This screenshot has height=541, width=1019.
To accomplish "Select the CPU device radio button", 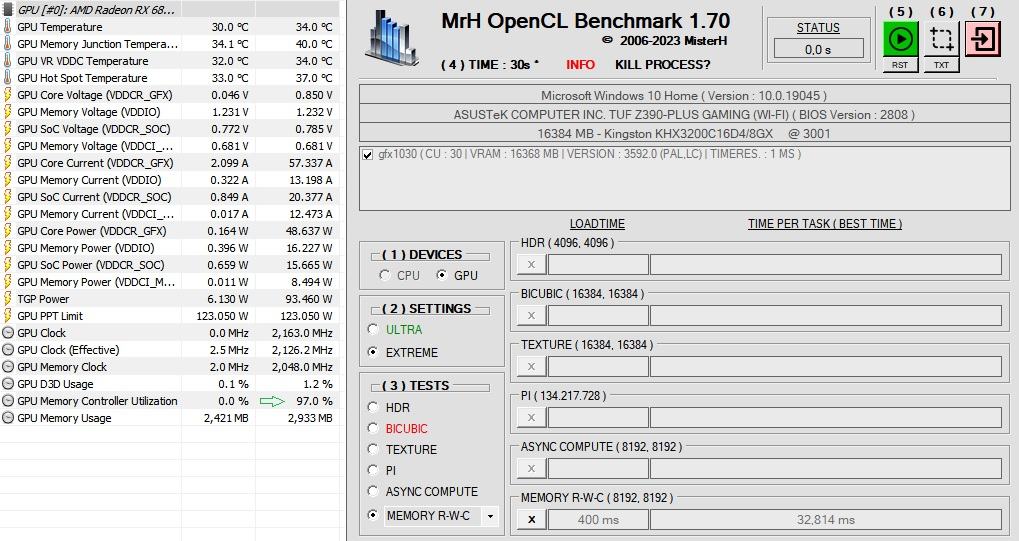I will pyautogui.click(x=385, y=275).
